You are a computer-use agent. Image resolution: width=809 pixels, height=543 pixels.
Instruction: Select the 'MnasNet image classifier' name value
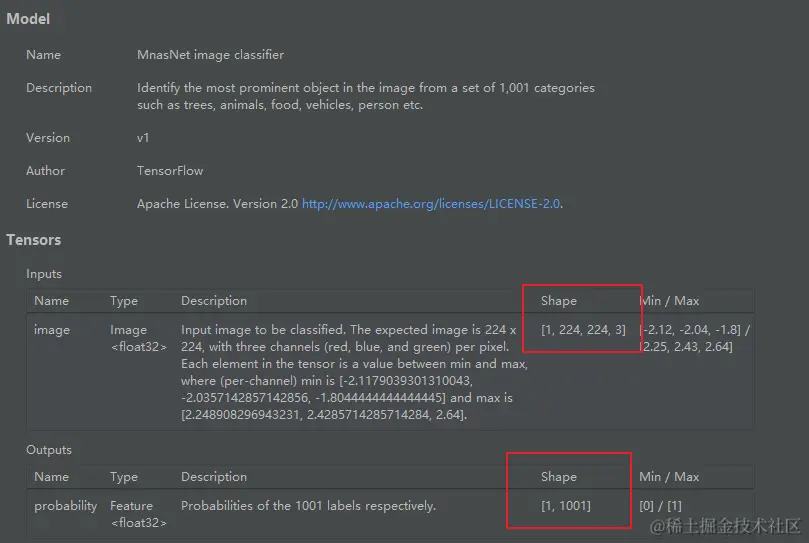(x=210, y=55)
